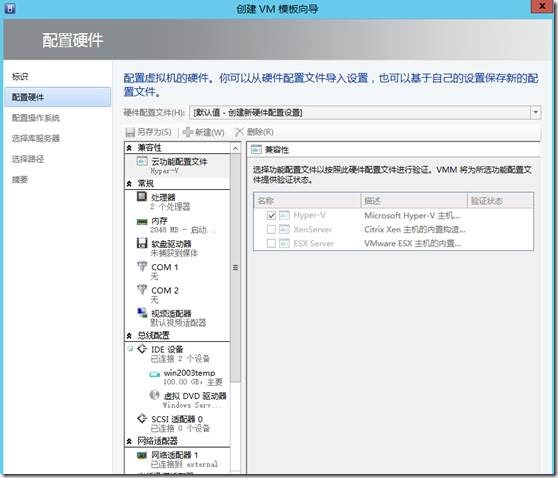
Task: Click the IDE devices icon
Action: [142, 349]
